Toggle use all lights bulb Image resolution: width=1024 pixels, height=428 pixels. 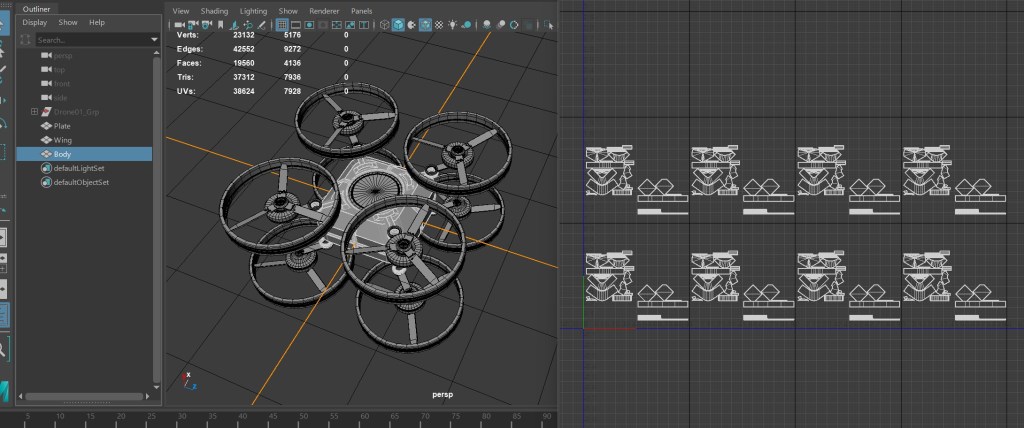452,25
